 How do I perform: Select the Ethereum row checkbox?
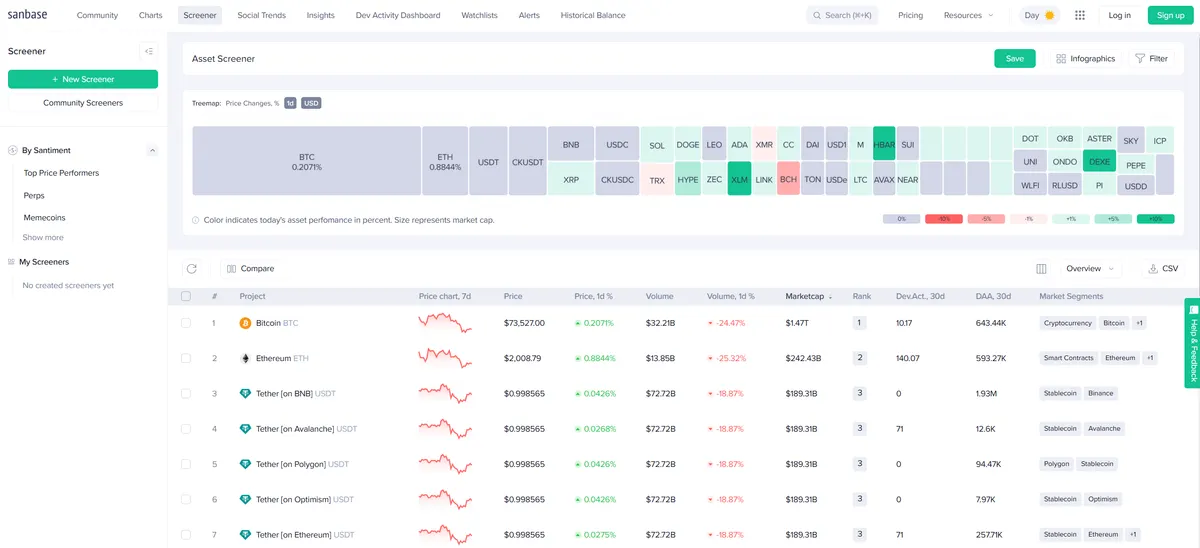coord(185,358)
